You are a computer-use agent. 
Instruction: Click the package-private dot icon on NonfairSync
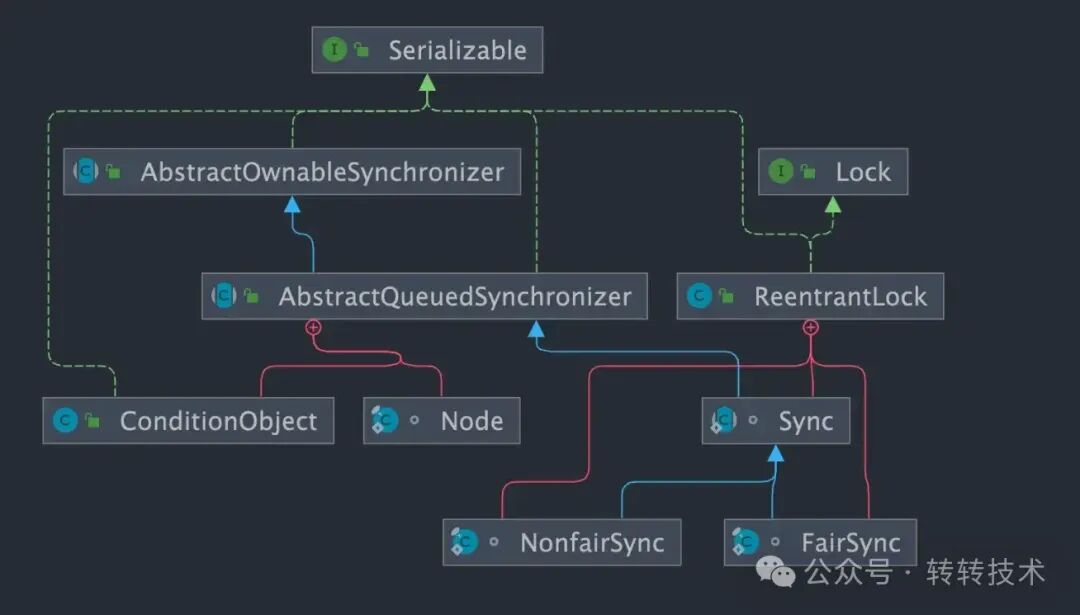click(x=494, y=542)
